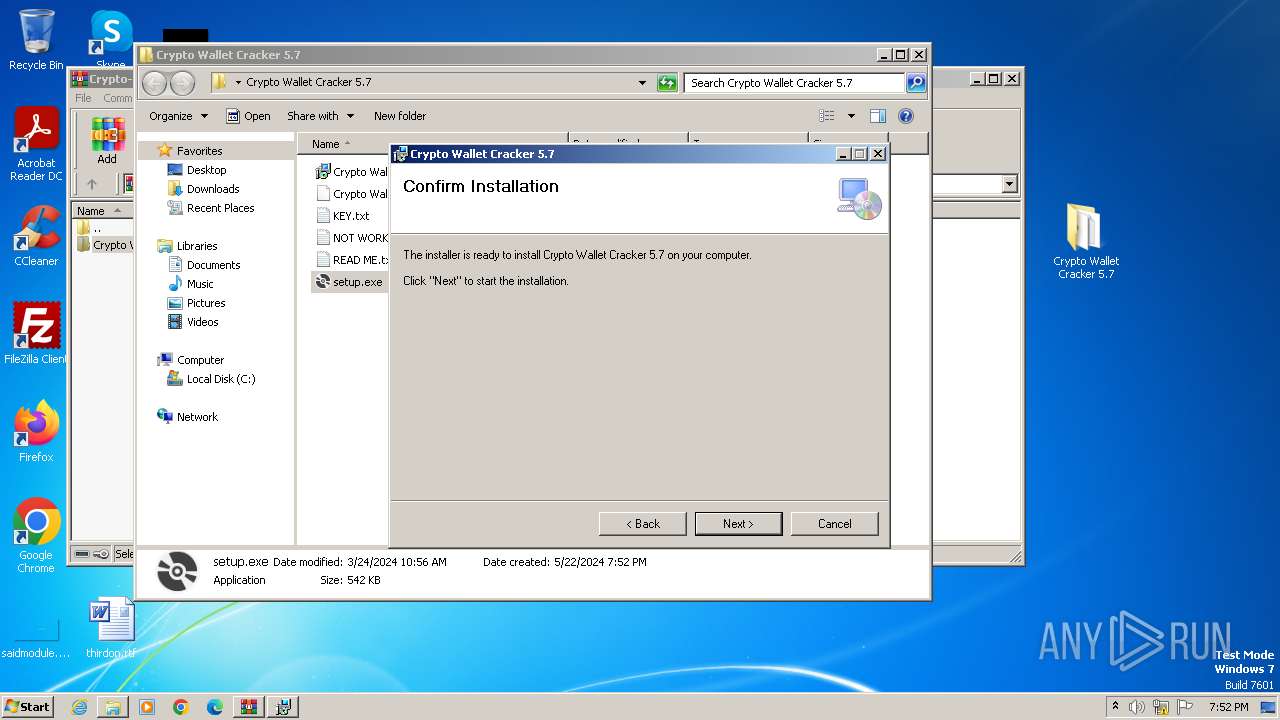Select the thirdon Word document icon

111,628
